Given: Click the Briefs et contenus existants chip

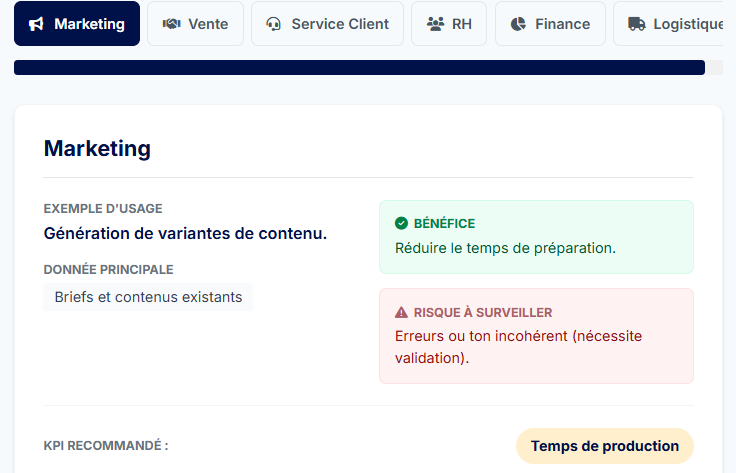Looking at the screenshot, I should point(148,297).
